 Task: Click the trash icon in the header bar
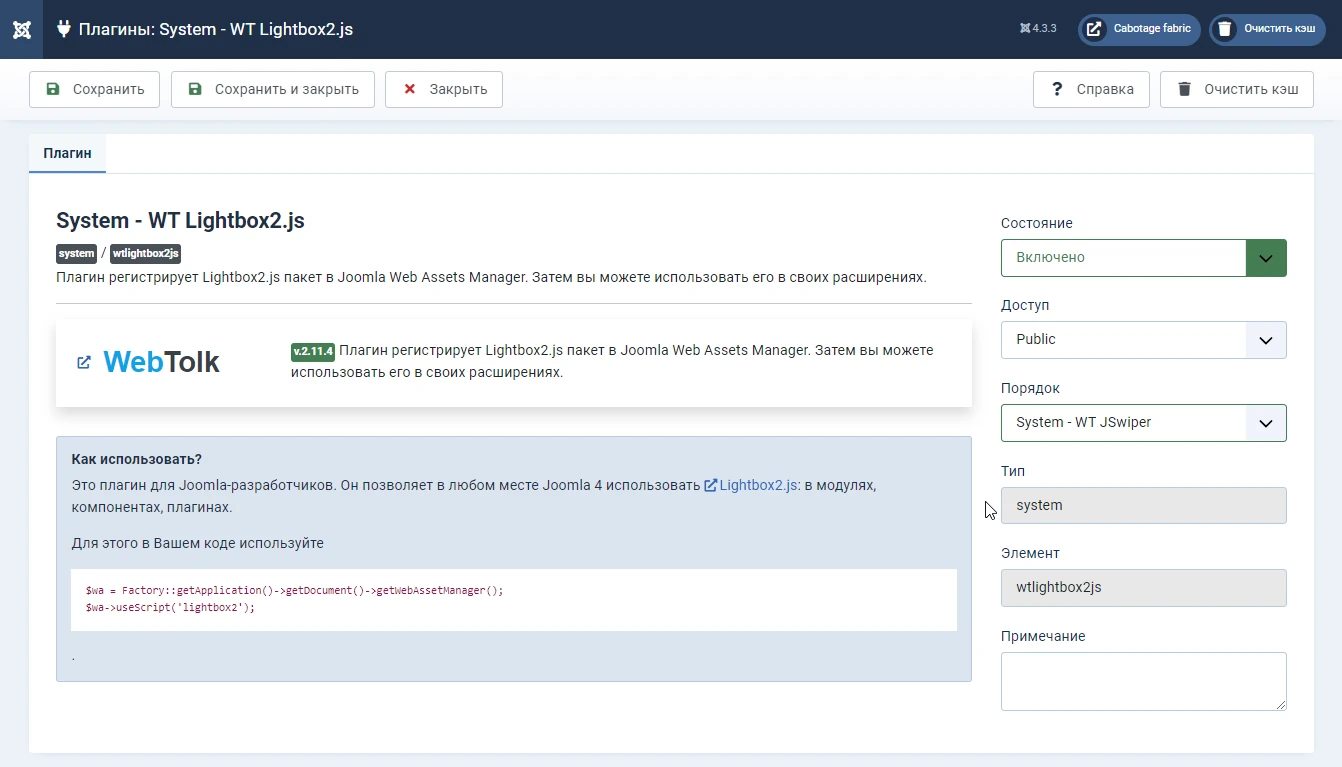(1225, 30)
